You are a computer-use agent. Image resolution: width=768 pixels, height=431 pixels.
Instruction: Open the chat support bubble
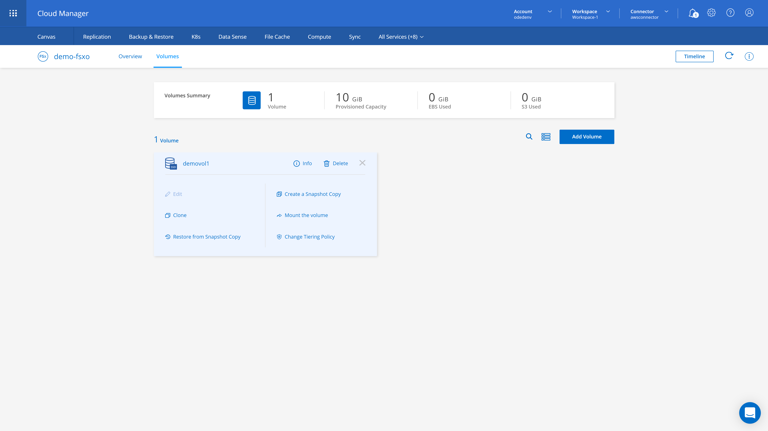pyautogui.click(x=749, y=412)
